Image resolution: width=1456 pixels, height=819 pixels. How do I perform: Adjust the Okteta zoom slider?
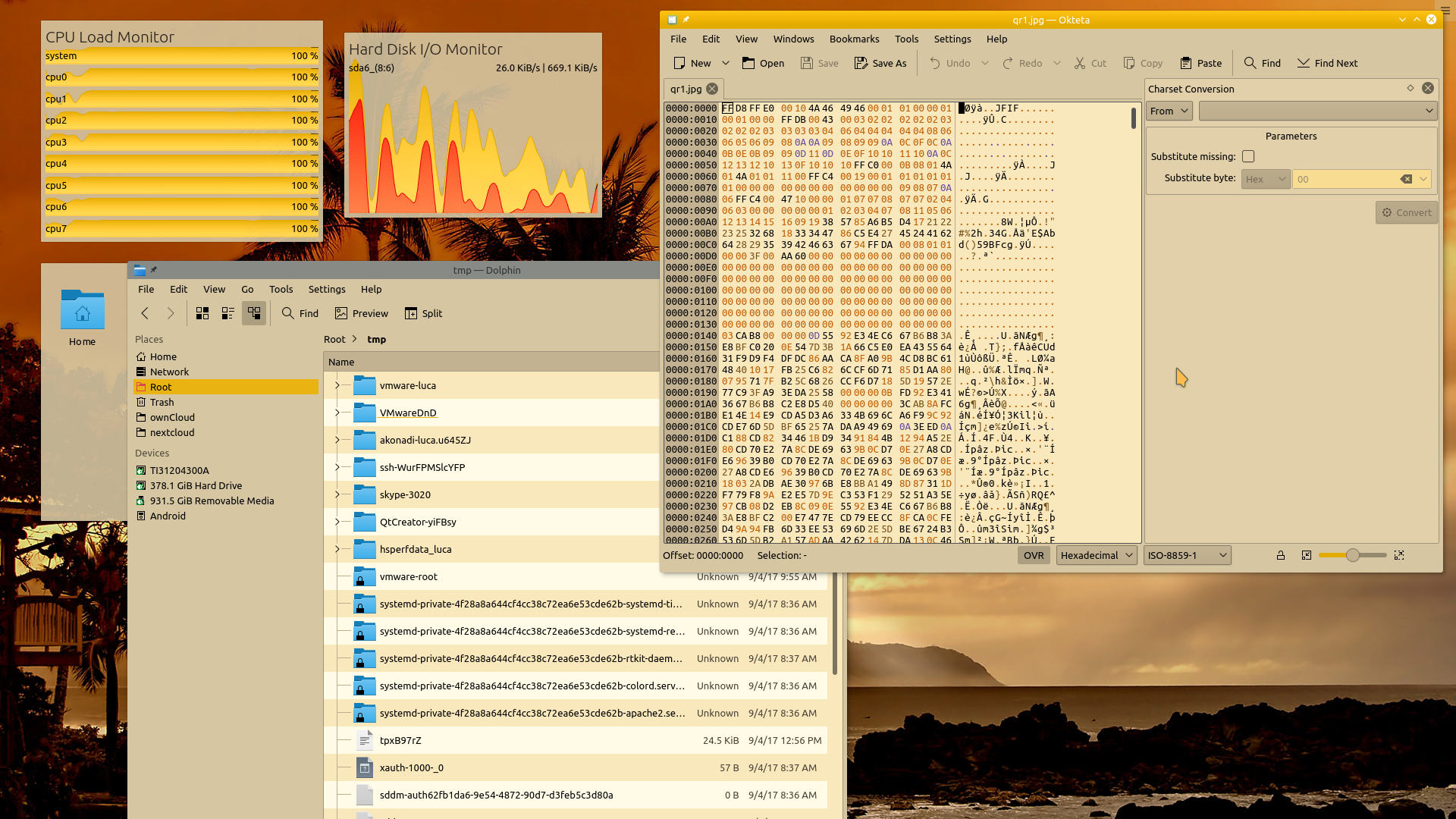[x=1353, y=555]
